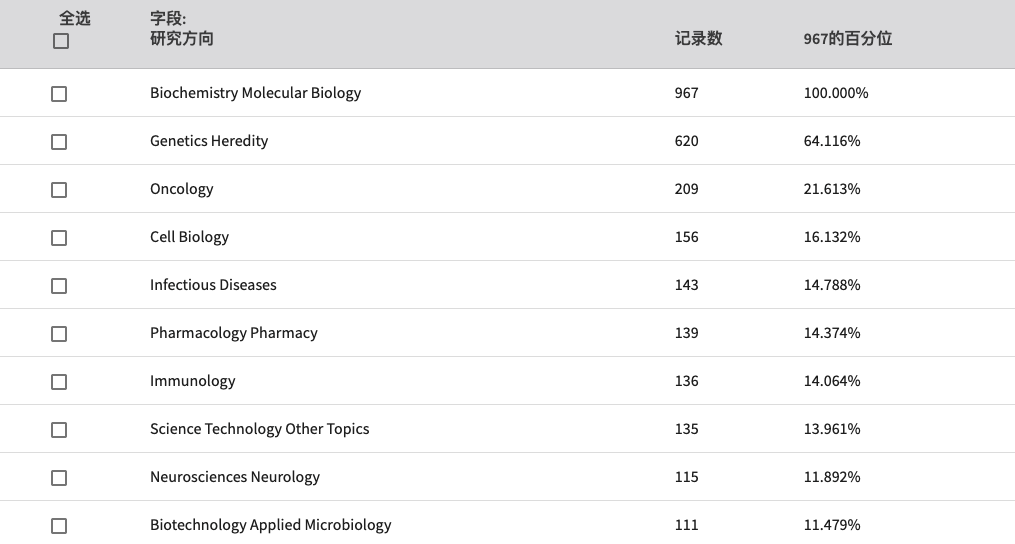This screenshot has width=1015, height=544.
Task: Check the Biochemistry Molecular Biology row
Action: 59,94
